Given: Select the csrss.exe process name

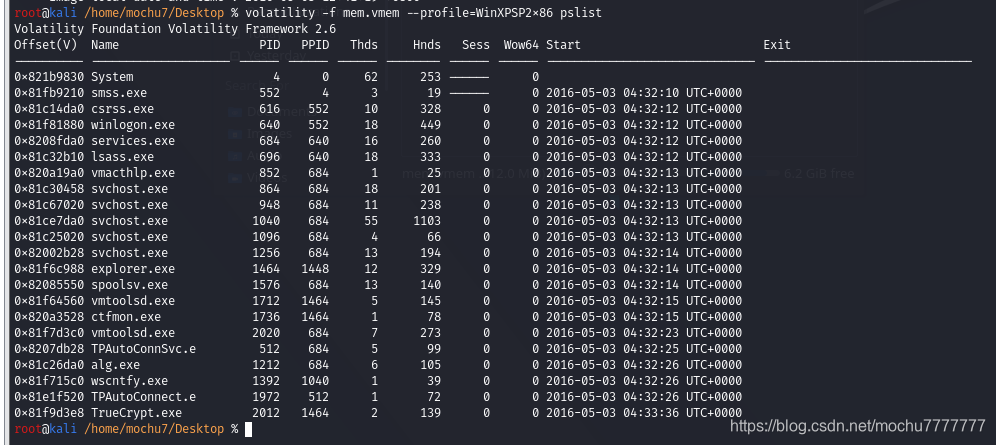Looking at the screenshot, I should pyautogui.click(x=123, y=109).
